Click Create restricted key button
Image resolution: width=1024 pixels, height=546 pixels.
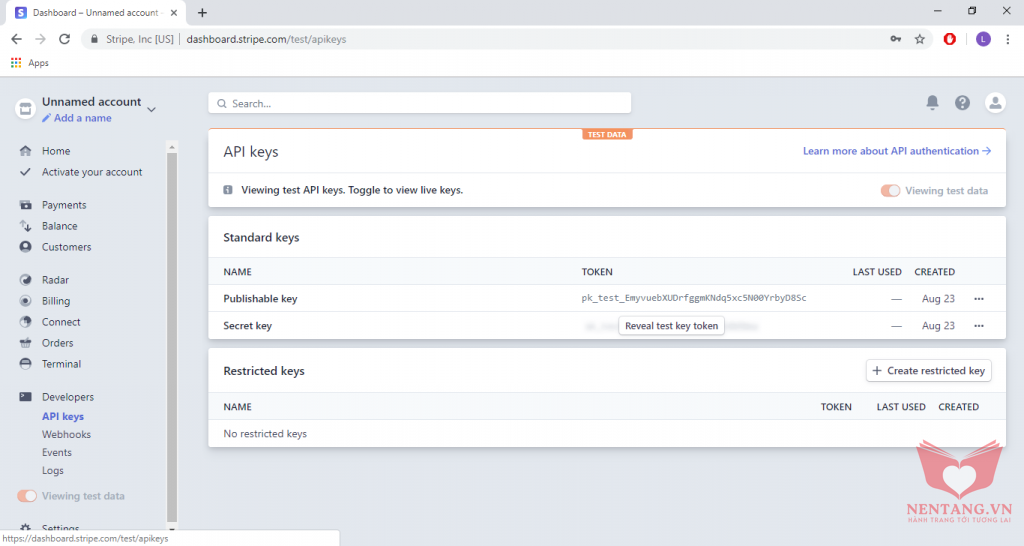point(928,370)
